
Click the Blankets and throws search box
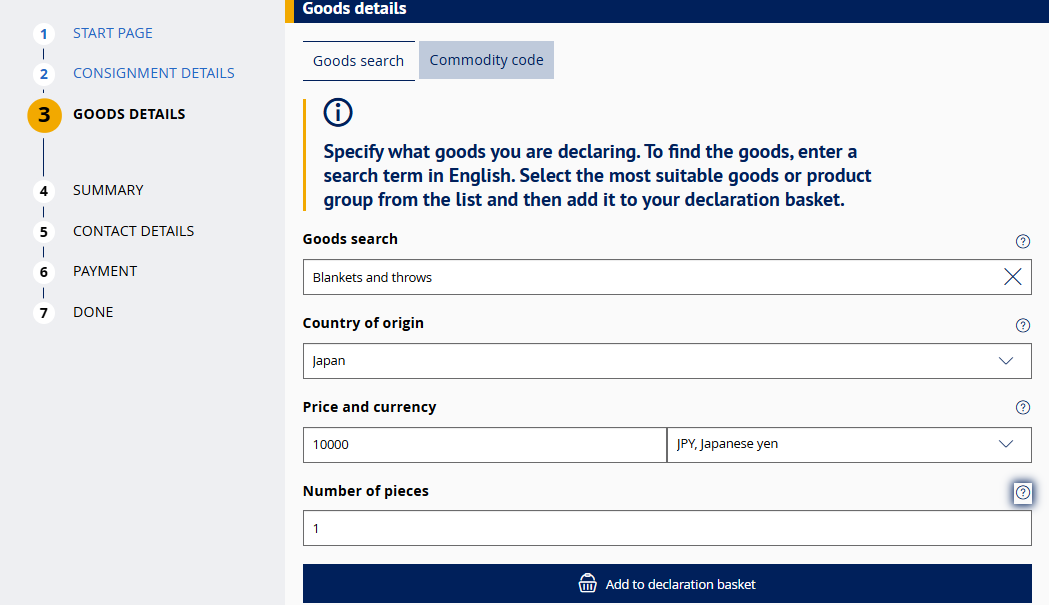pos(650,278)
